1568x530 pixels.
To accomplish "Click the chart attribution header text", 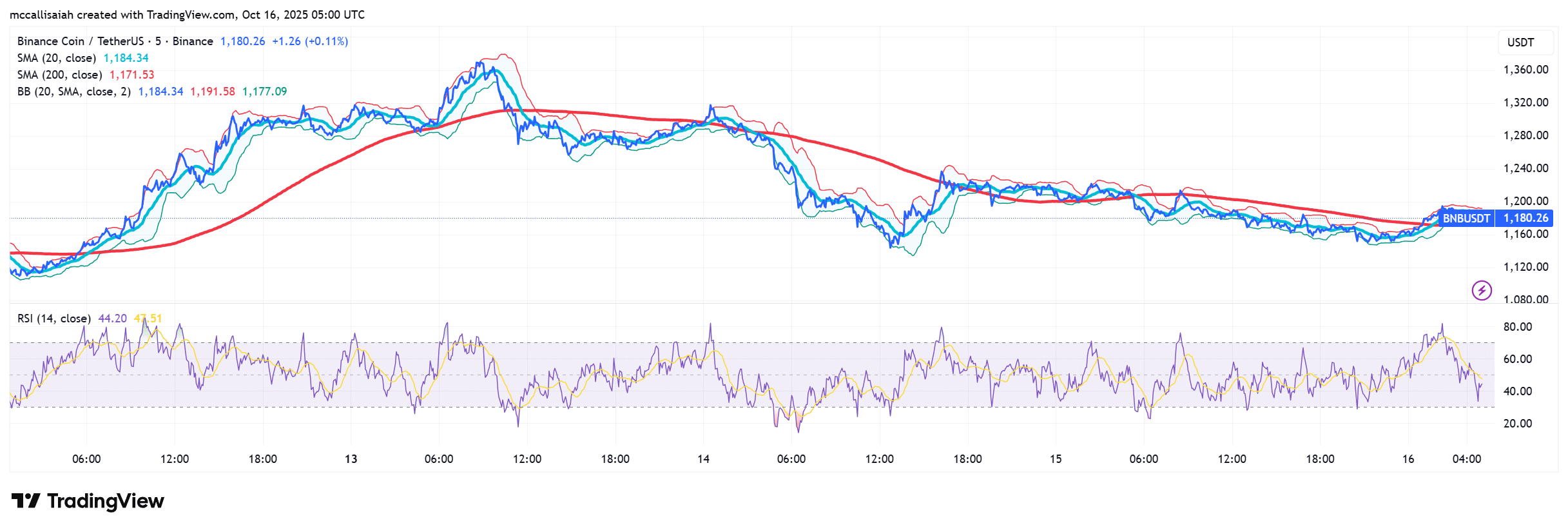I will (x=187, y=14).
